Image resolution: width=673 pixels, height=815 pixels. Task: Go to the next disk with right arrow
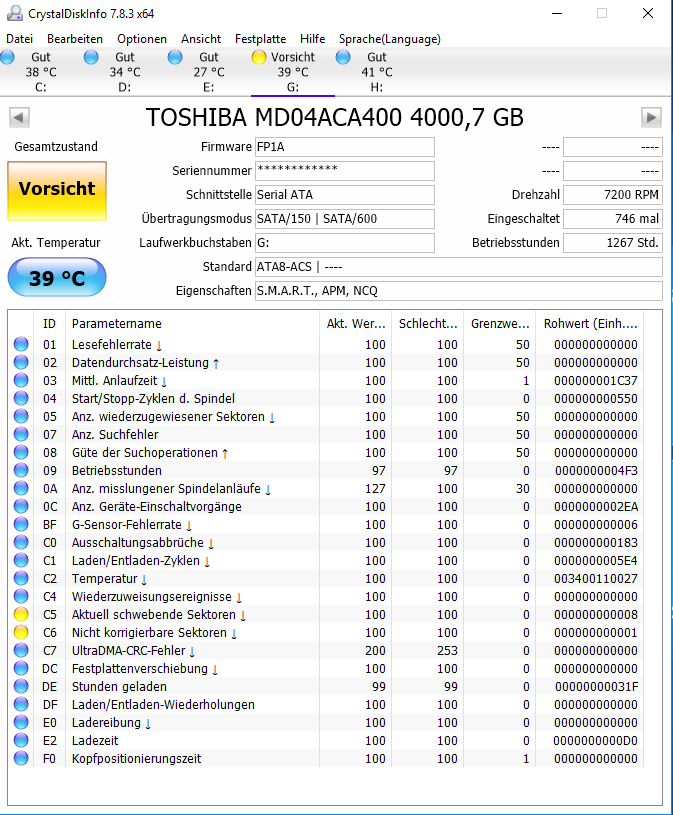pos(651,117)
